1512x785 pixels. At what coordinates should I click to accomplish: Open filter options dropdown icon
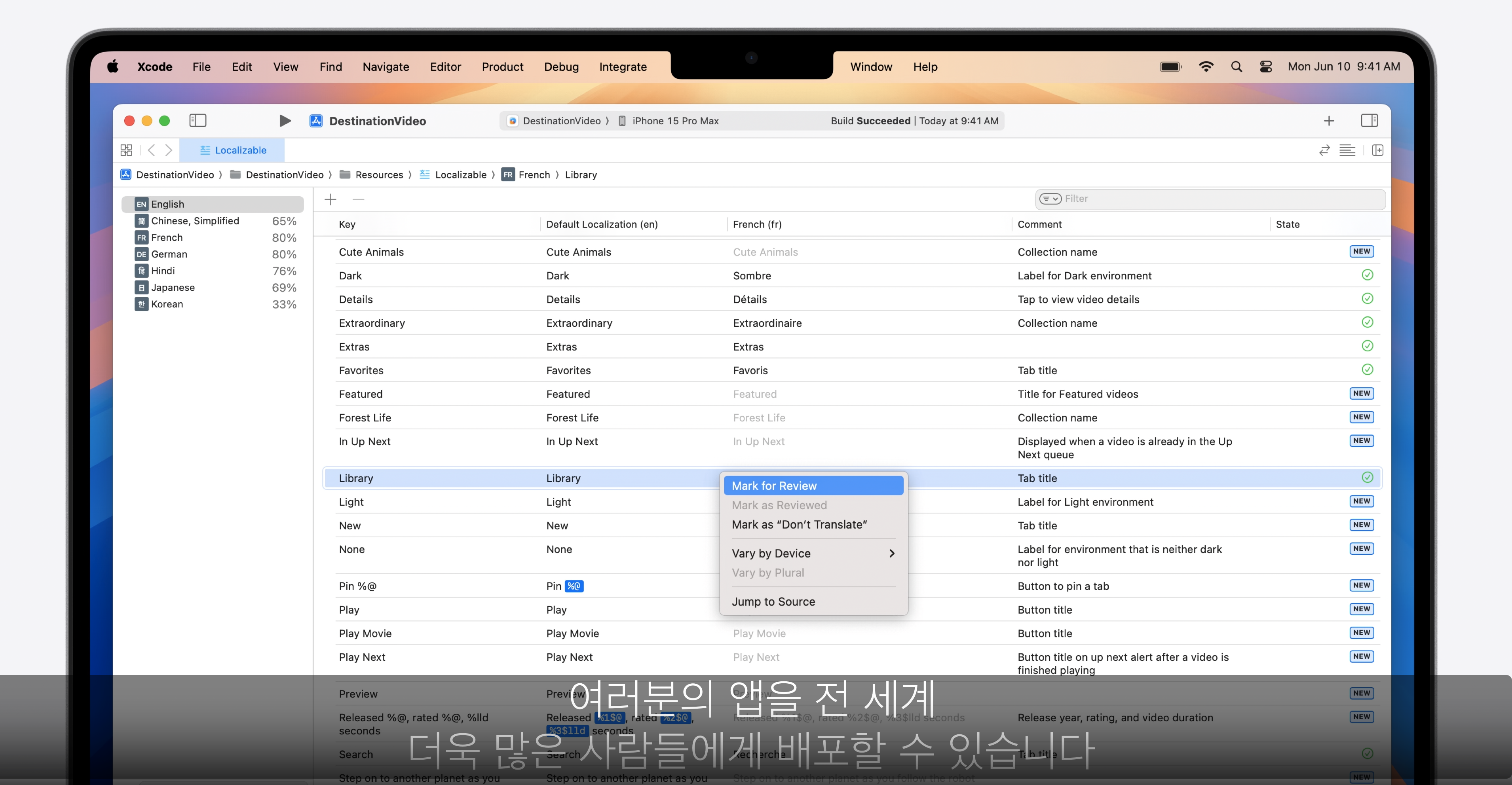pyautogui.click(x=1050, y=199)
